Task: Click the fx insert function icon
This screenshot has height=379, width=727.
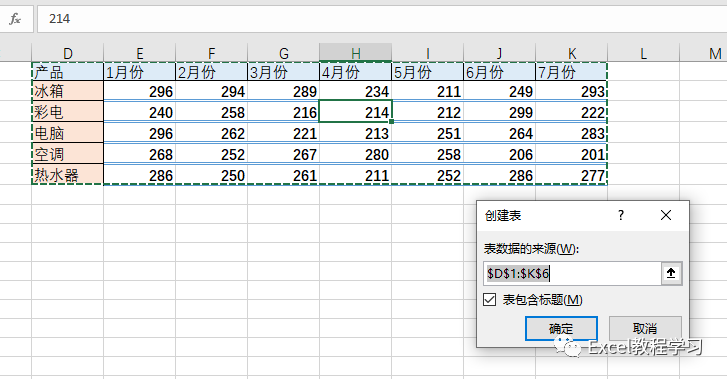Action: (x=15, y=19)
